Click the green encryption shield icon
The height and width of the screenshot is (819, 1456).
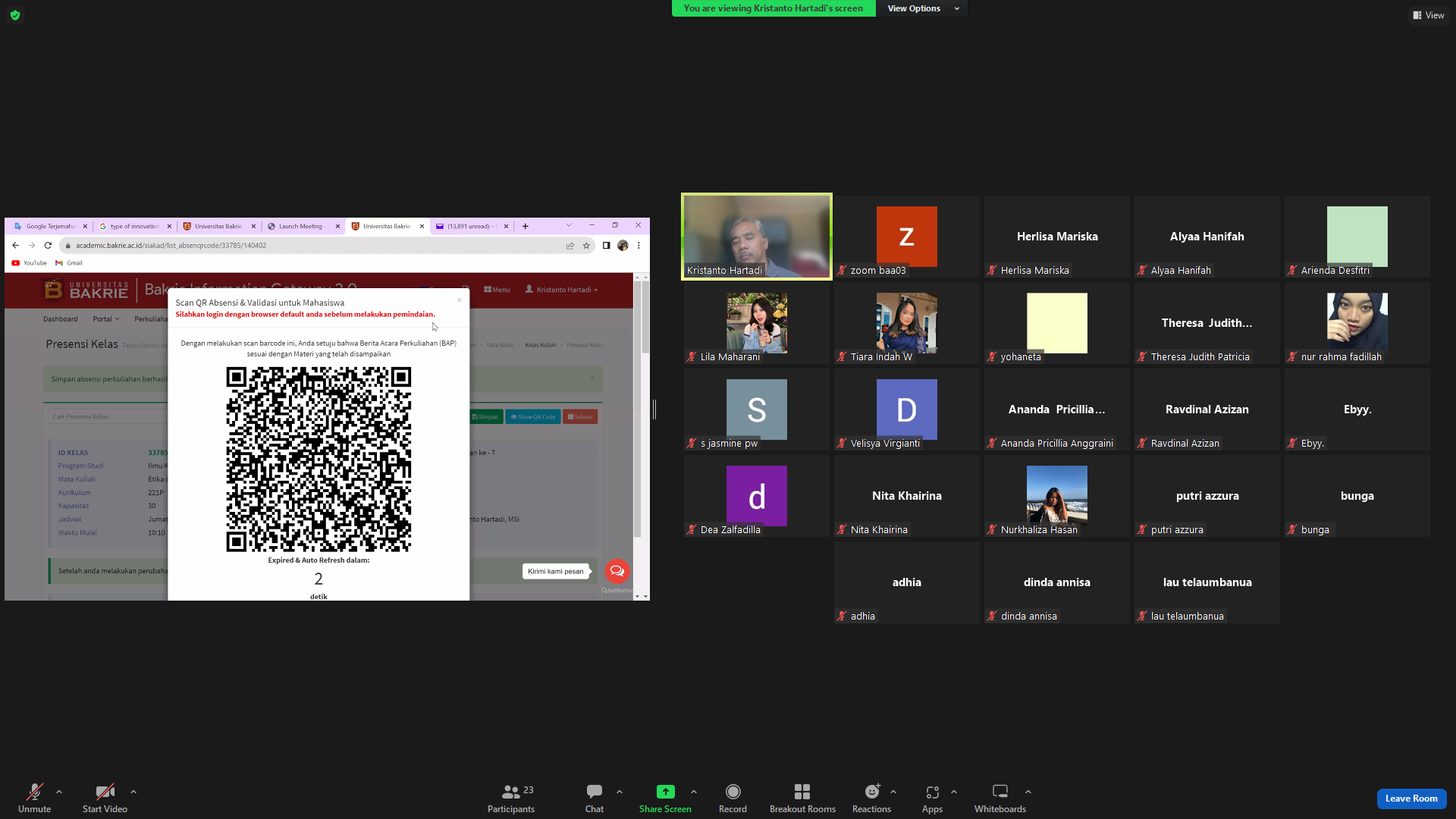[15, 15]
